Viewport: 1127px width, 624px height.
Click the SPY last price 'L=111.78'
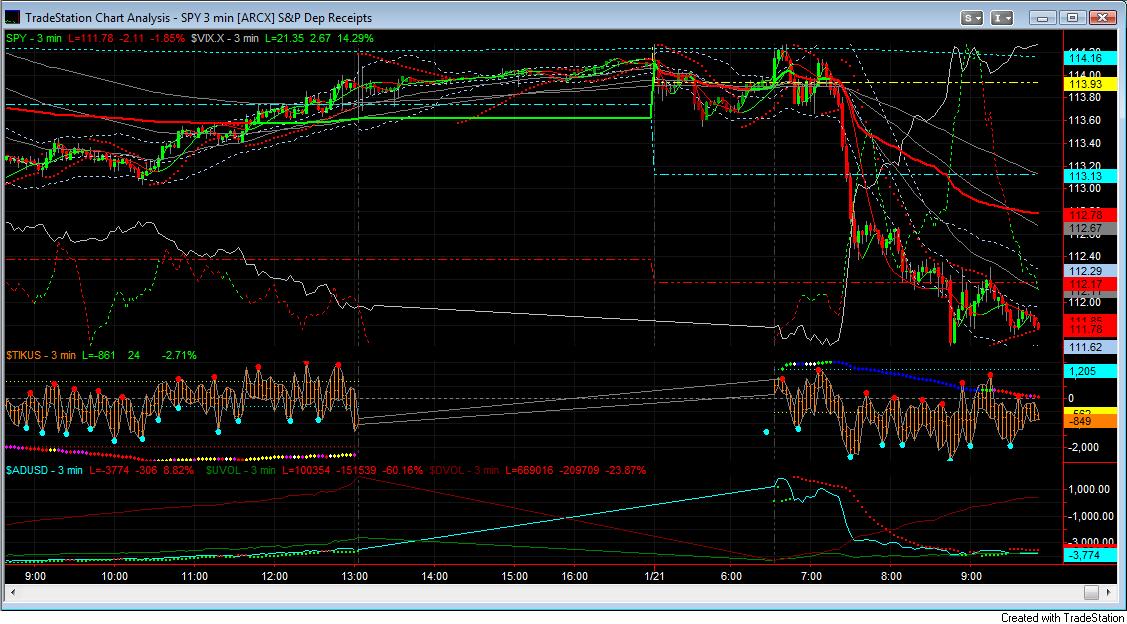tap(93, 37)
